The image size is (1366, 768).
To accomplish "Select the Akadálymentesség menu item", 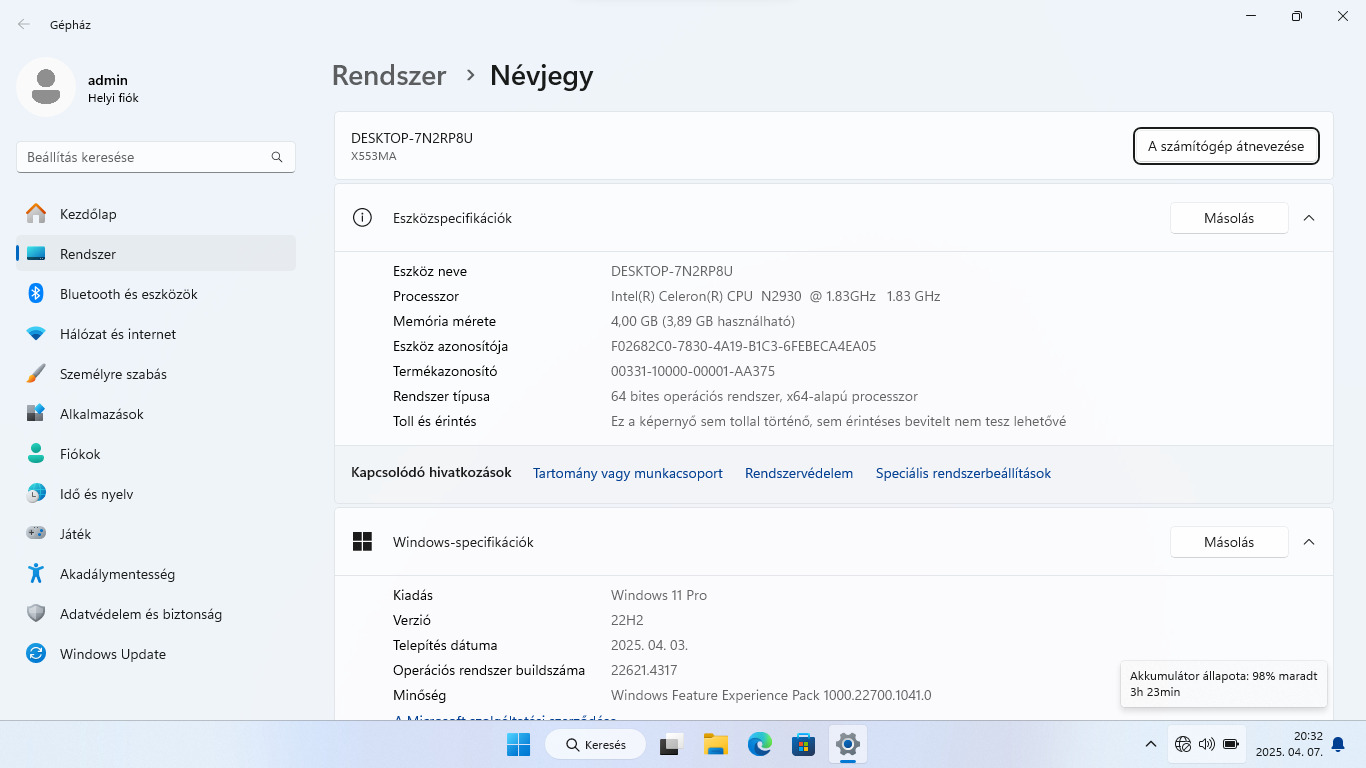I will 156,574.
